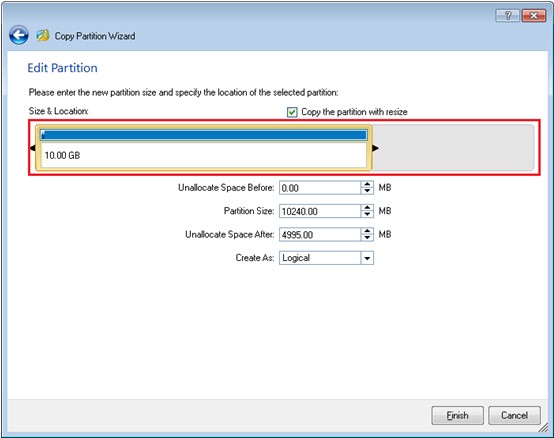Focus the Unallocate Space Before field
This screenshot has width=554, height=438.
[320, 188]
